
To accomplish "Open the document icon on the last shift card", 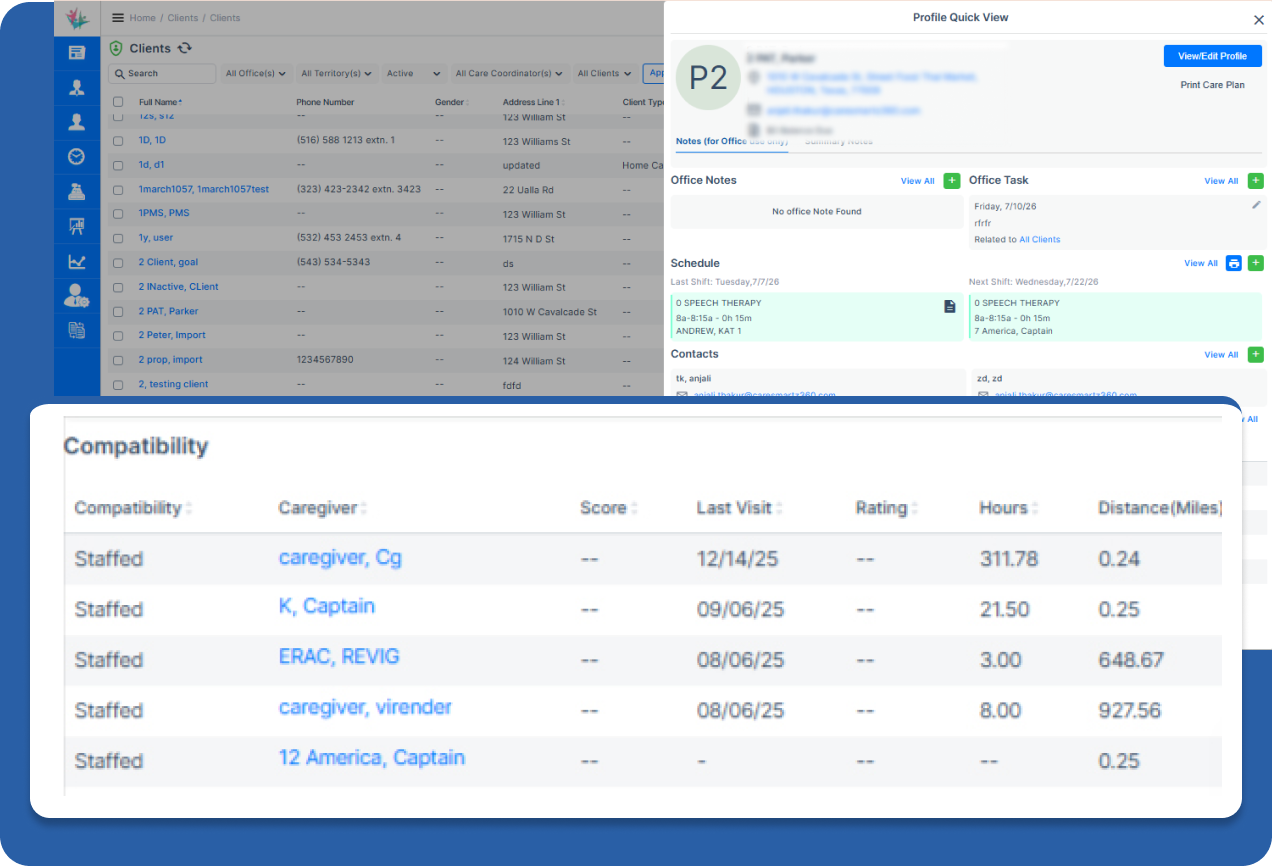I will point(950,307).
